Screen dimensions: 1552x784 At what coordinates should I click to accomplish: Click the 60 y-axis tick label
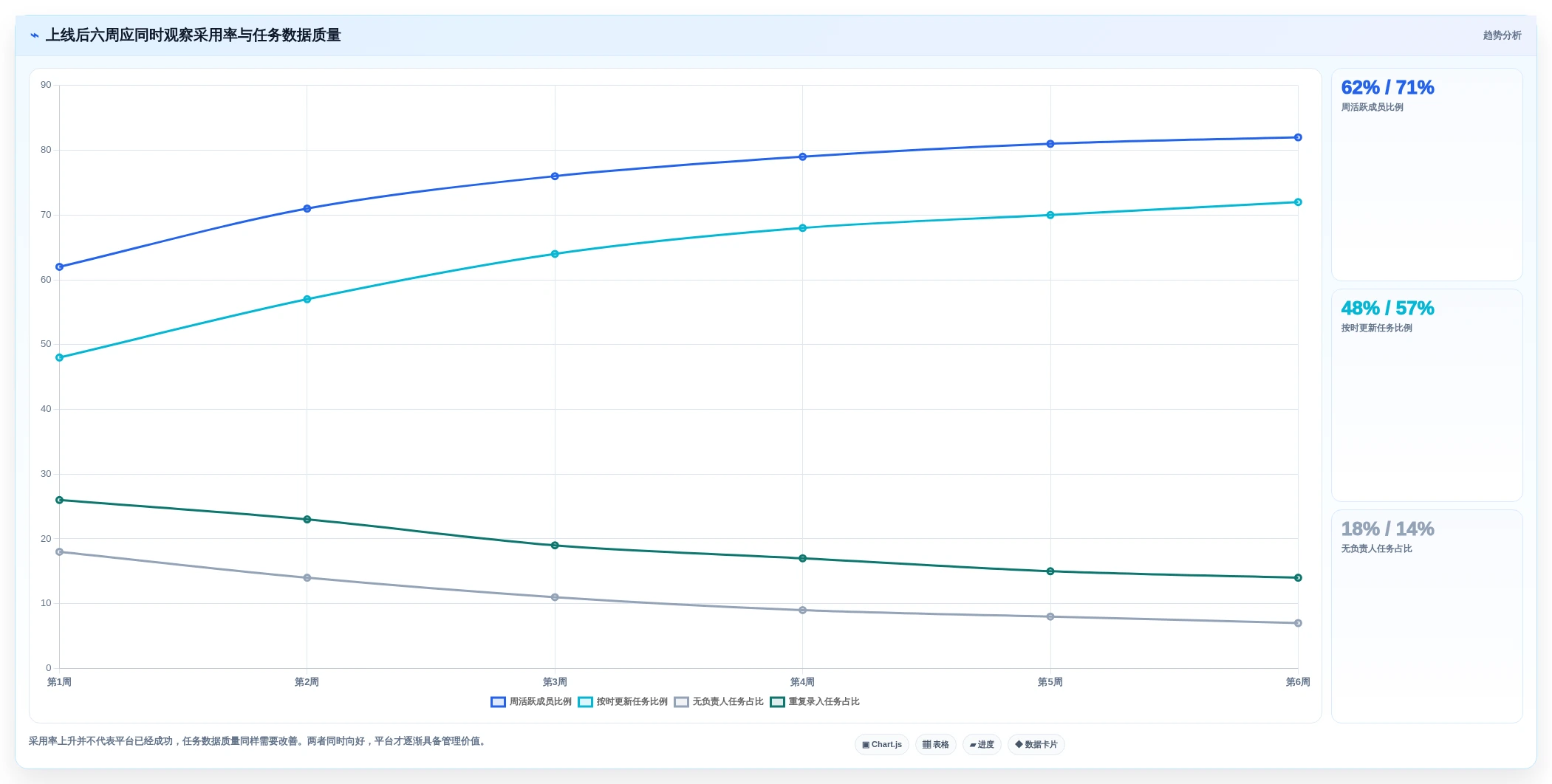pos(46,280)
